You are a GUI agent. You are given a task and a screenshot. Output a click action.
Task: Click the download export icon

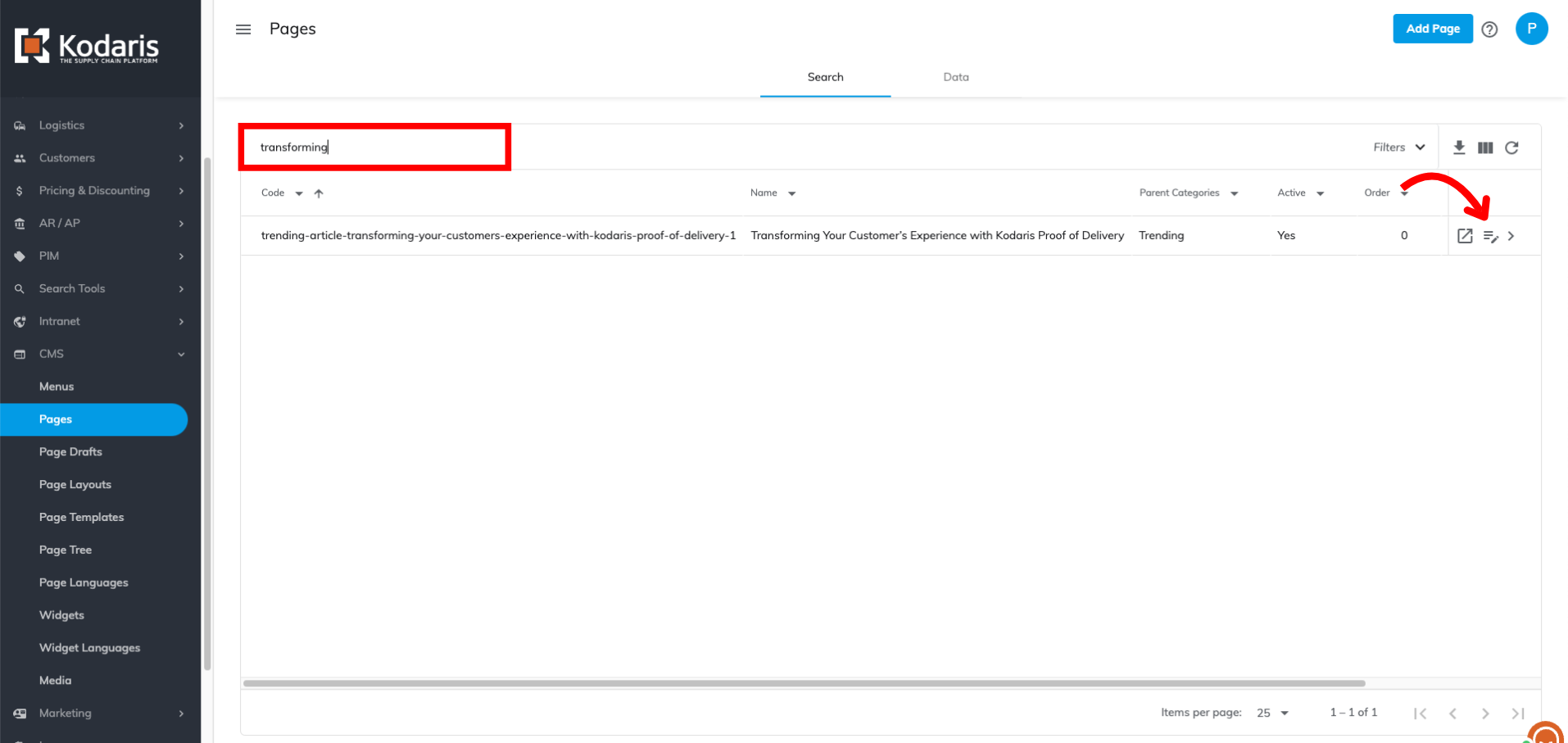1459,147
